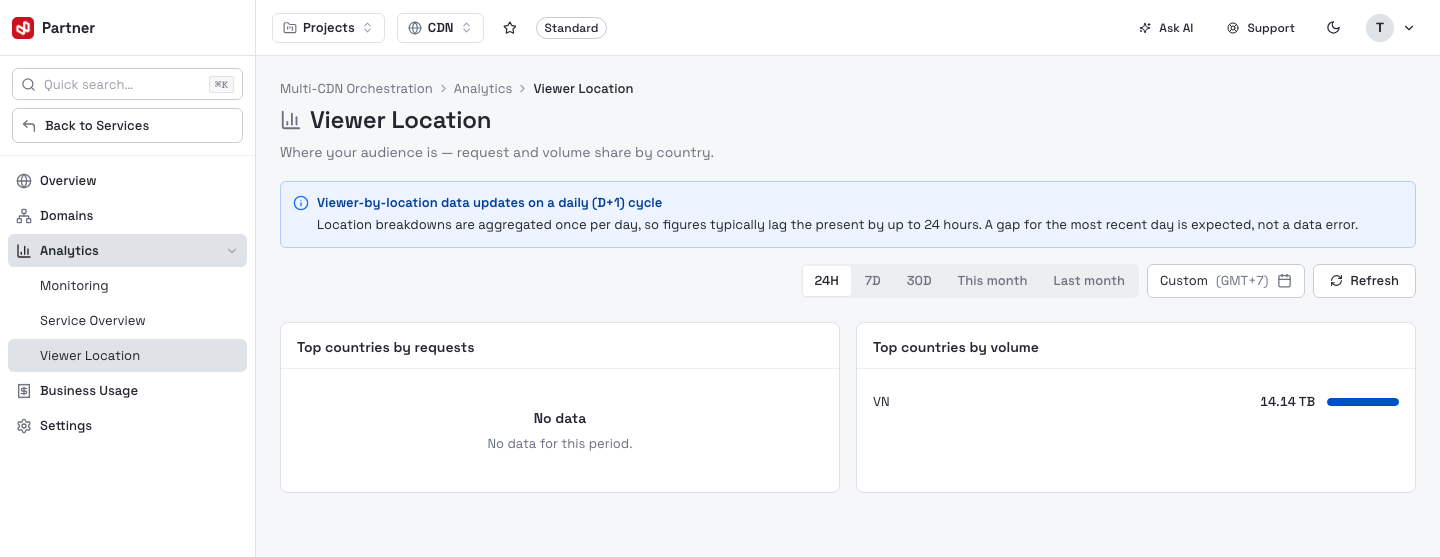
Task: Click the Analytics bar chart icon
Action: [24, 251]
